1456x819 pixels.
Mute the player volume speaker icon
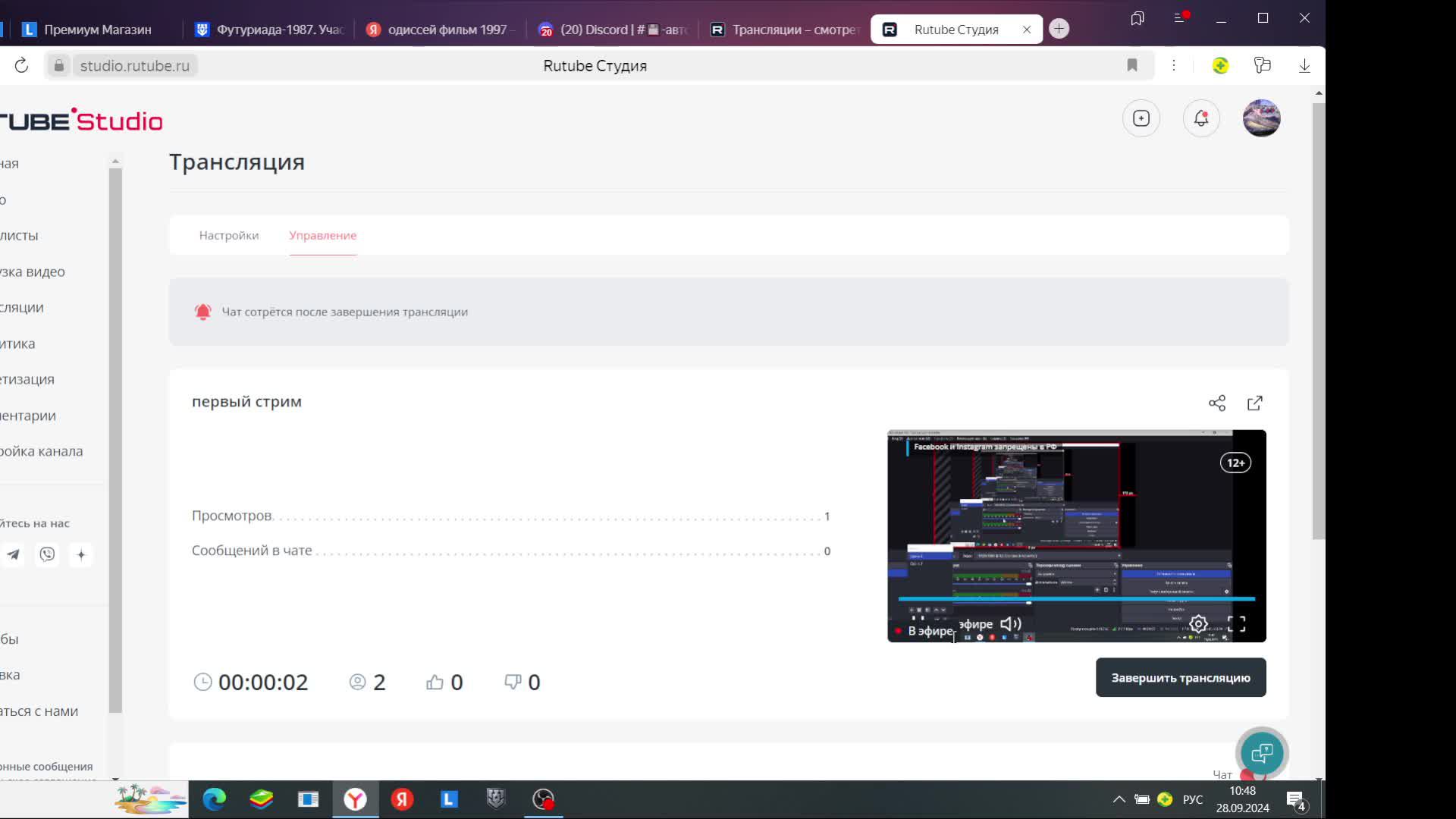(x=1011, y=624)
